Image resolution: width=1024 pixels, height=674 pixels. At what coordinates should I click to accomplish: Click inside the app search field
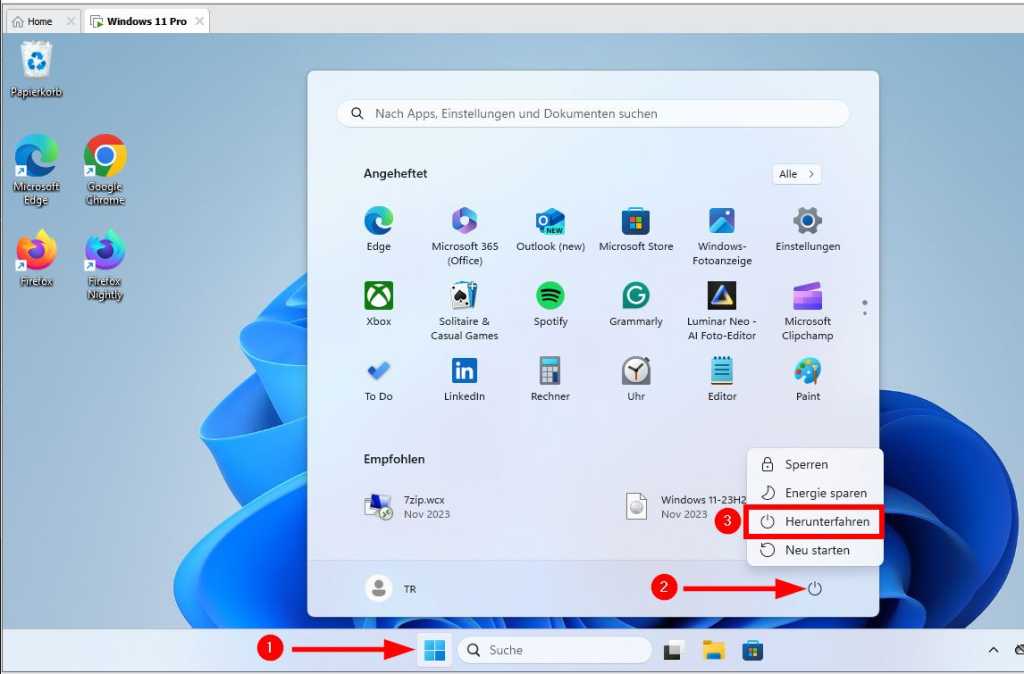point(592,113)
